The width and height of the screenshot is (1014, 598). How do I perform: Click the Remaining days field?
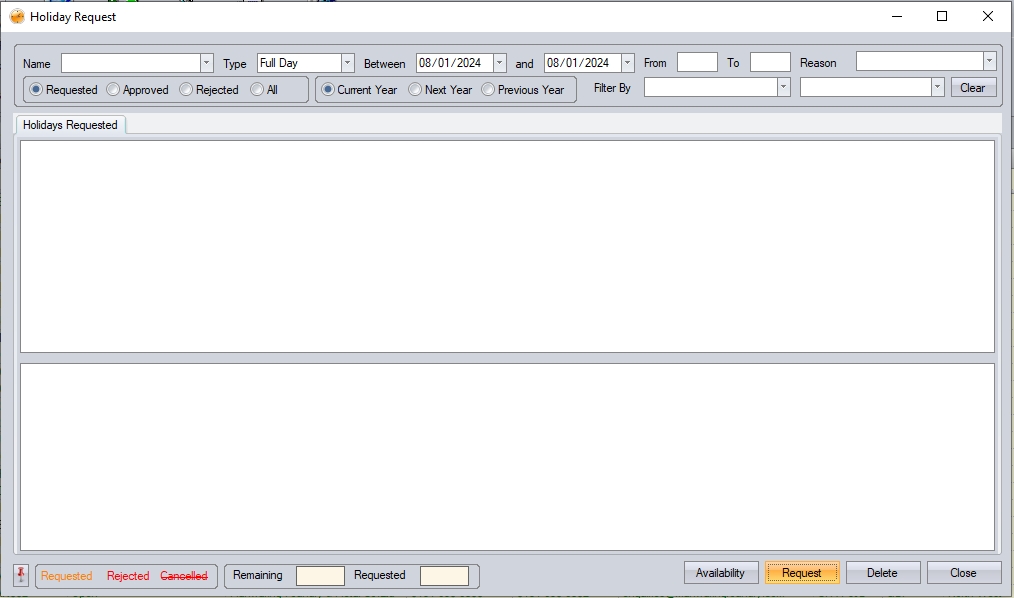pos(320,576)
